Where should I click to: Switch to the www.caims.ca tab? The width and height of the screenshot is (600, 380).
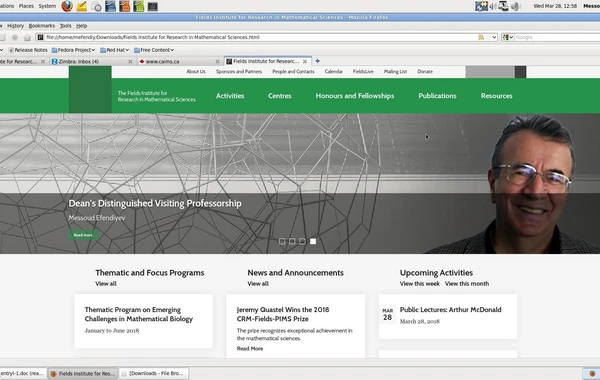coord(179,61)
